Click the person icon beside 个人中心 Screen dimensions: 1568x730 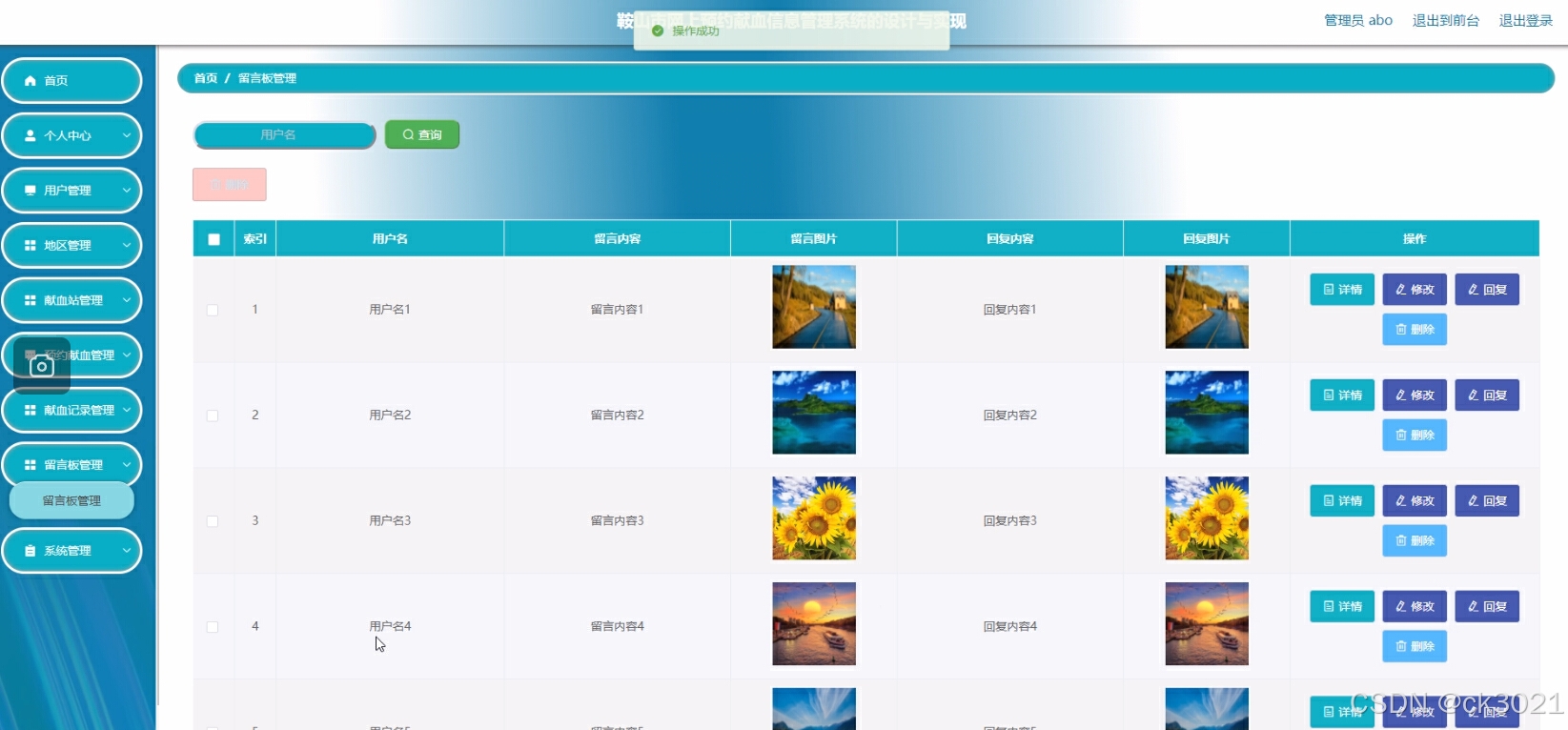(x=31, y=135)
